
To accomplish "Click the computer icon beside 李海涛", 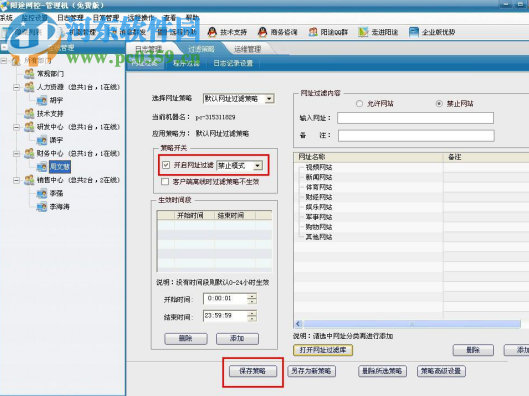I will click(x=42, y=206).
